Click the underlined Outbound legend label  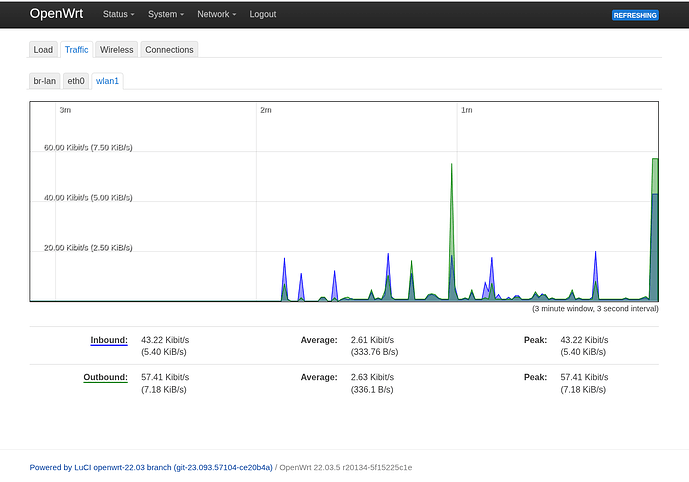click(105, 377)
